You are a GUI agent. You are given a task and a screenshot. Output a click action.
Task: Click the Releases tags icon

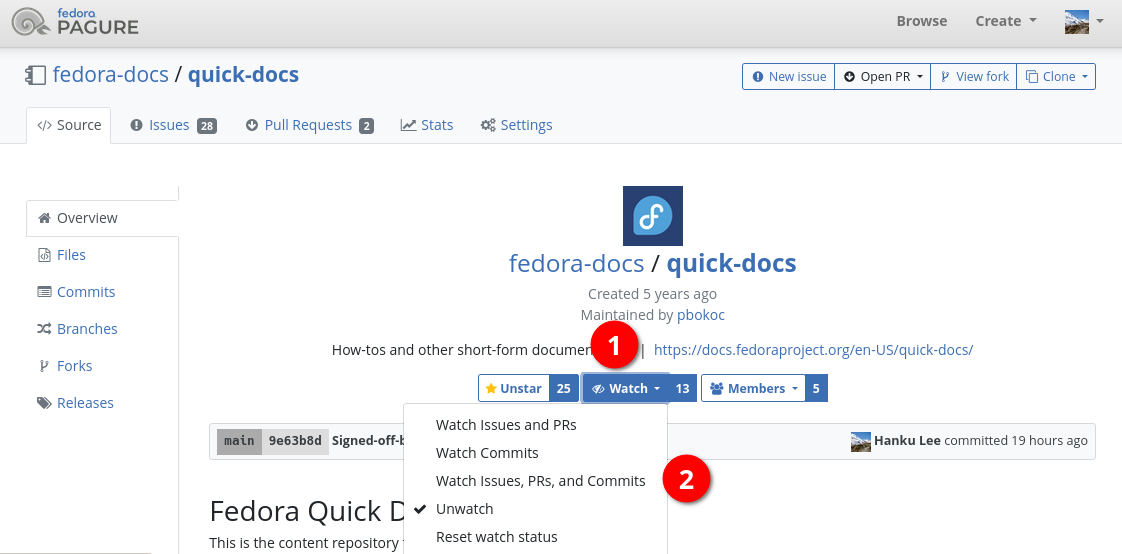point(44,403)
